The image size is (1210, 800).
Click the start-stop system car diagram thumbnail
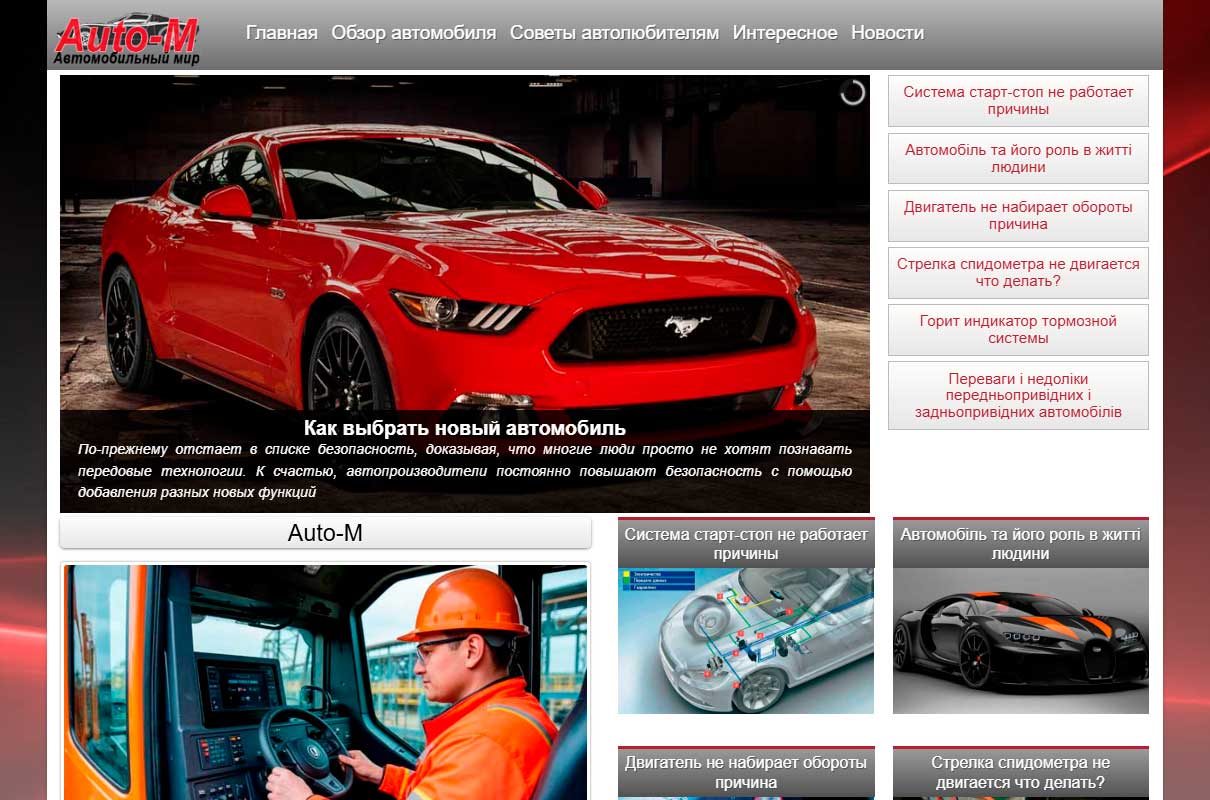point(745,640)
